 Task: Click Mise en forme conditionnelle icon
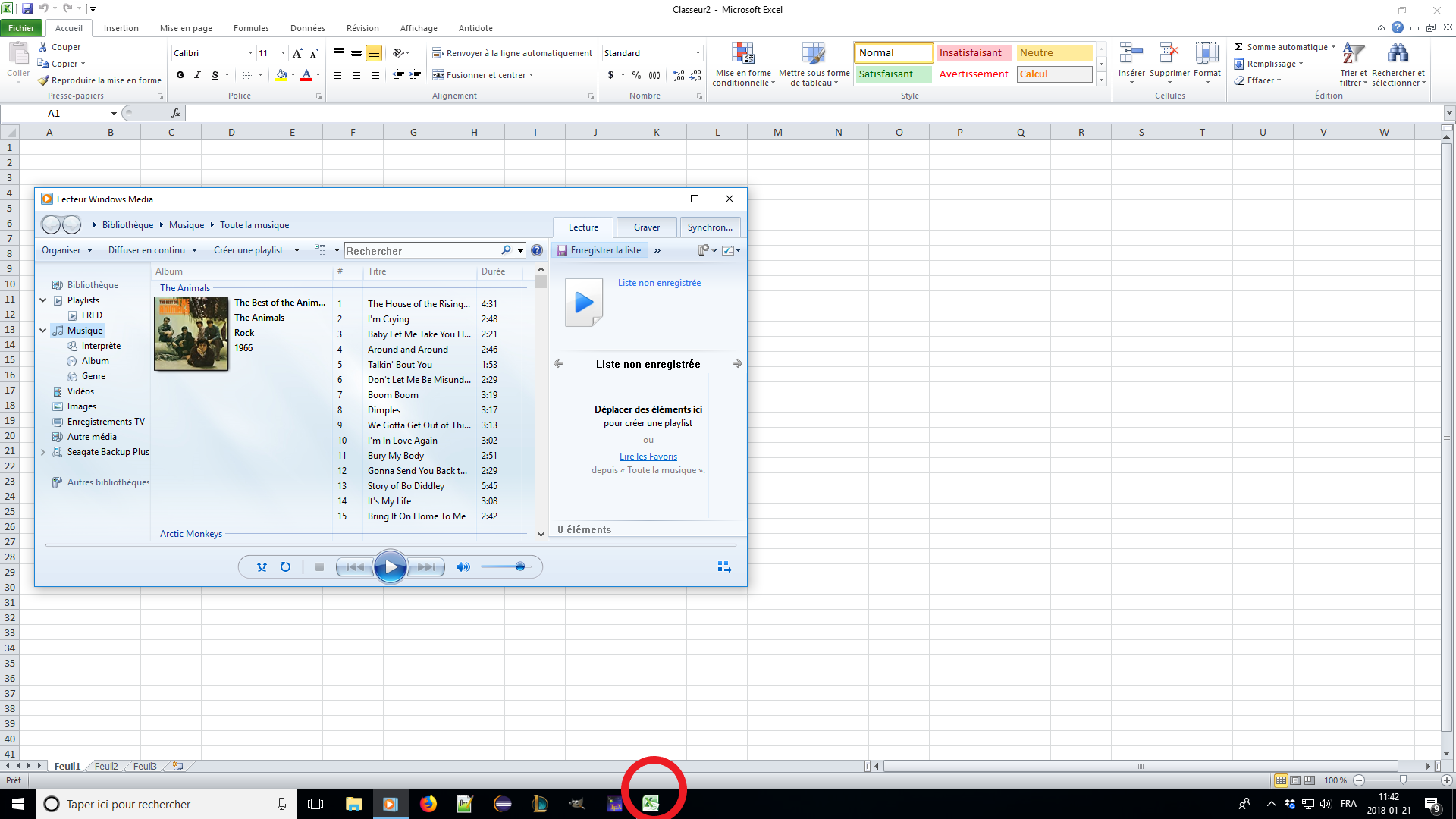point(742,55)
